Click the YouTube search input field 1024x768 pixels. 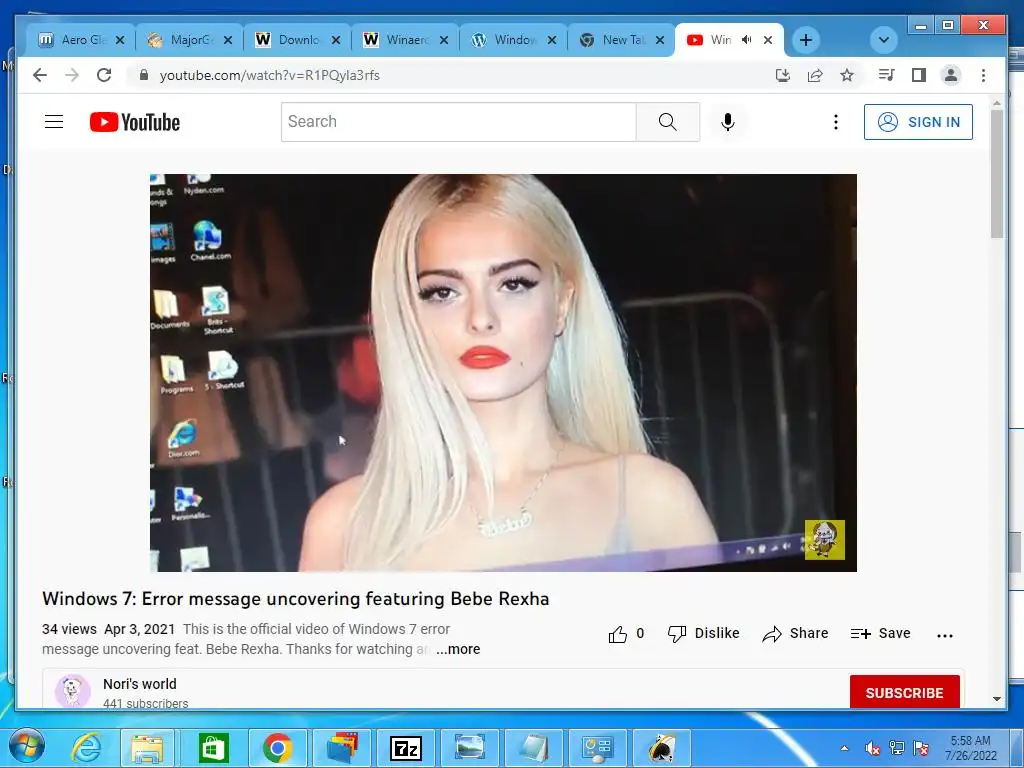(458, 121)
